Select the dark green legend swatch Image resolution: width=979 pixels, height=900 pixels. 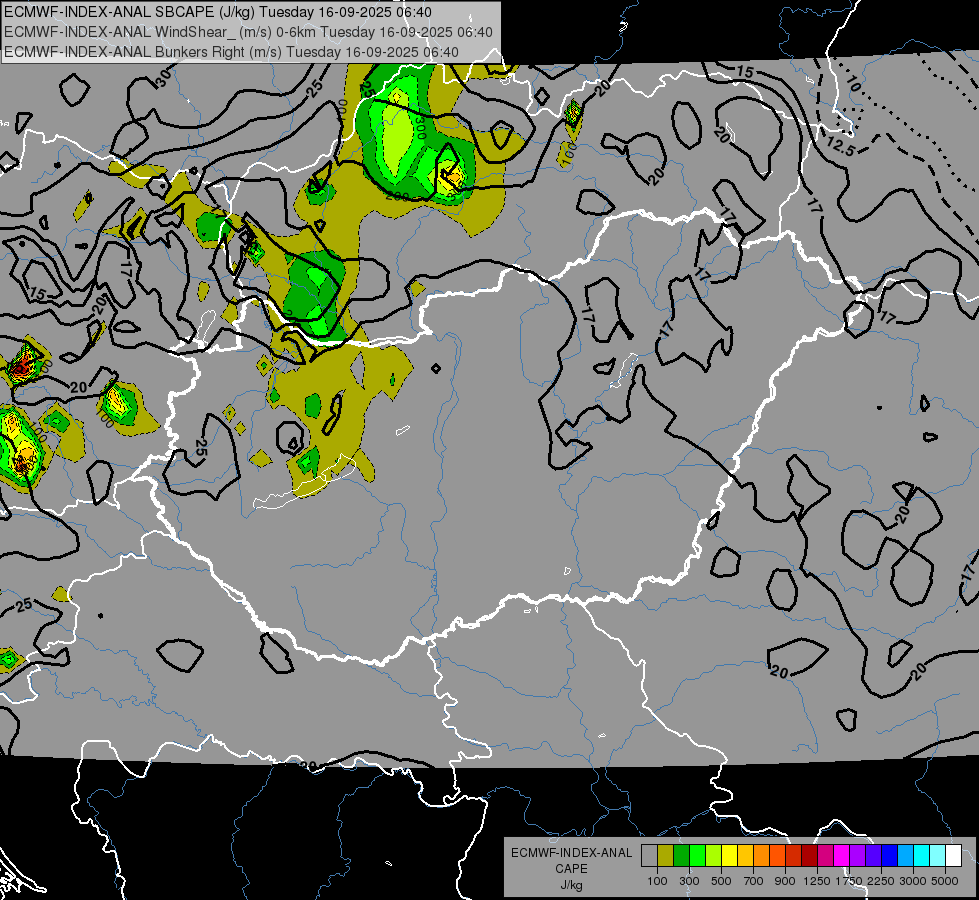click(x=681, y=856)
